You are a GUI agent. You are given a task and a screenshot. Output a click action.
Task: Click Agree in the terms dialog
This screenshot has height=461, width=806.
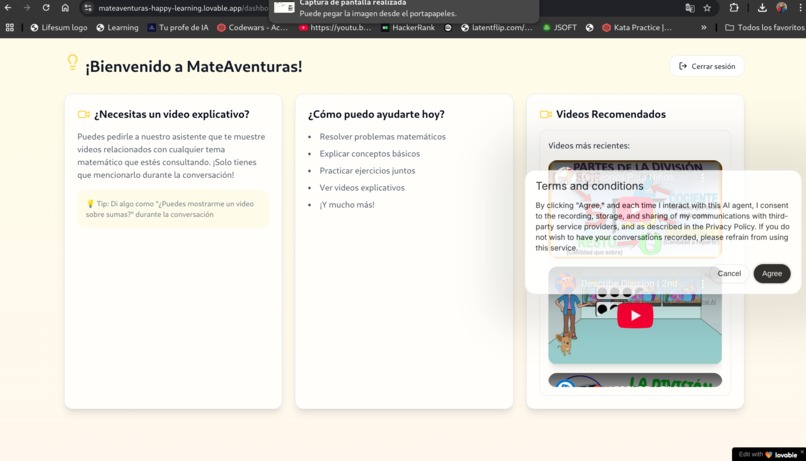tap(772, 273)
